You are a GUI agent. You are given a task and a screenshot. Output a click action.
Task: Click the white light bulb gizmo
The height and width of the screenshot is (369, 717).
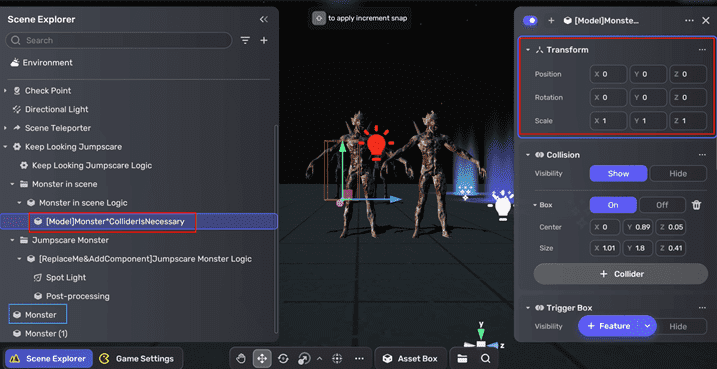pos(503,207)
